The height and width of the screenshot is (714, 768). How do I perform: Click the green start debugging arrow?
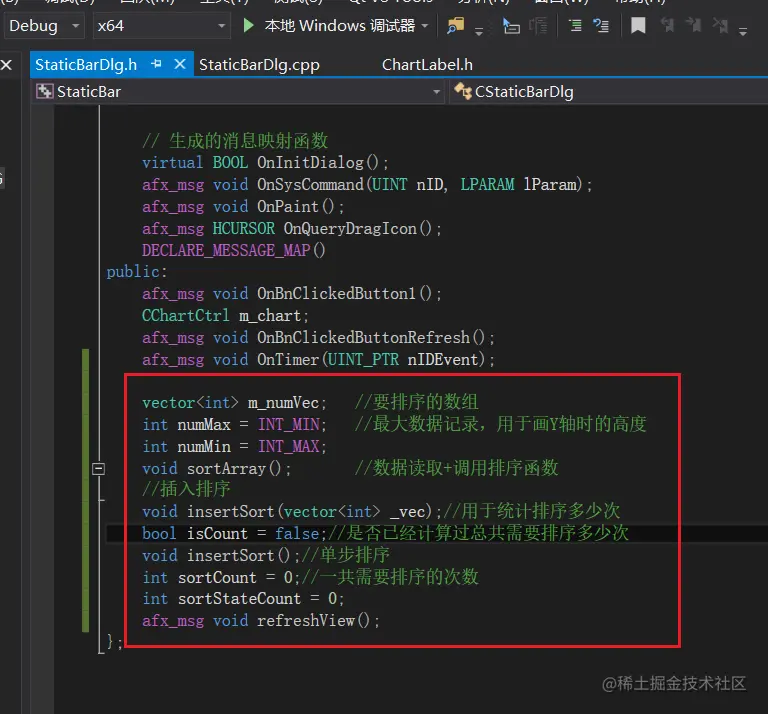[x=248, y=25]
